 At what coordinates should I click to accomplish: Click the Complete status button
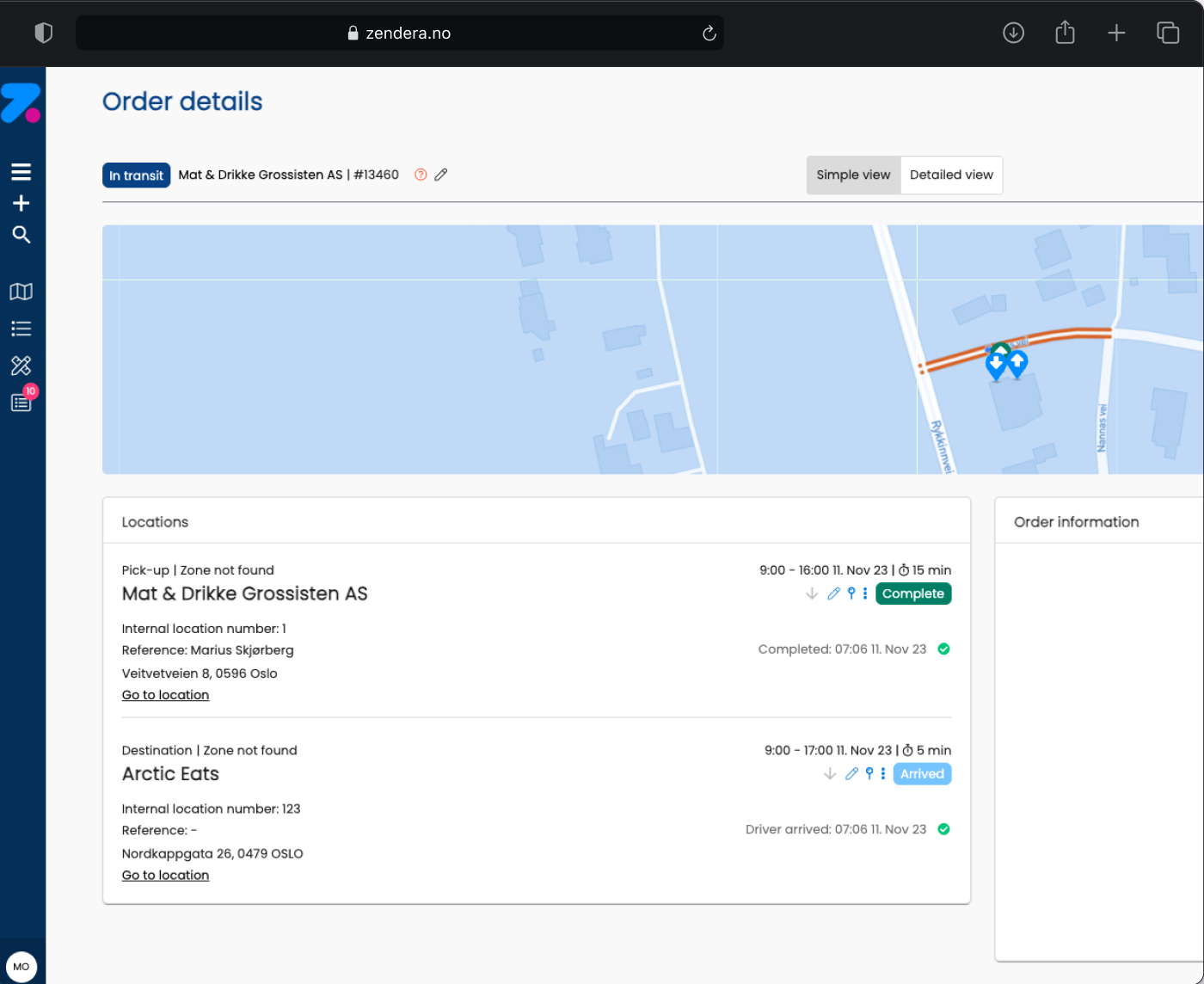pos(913,593)
